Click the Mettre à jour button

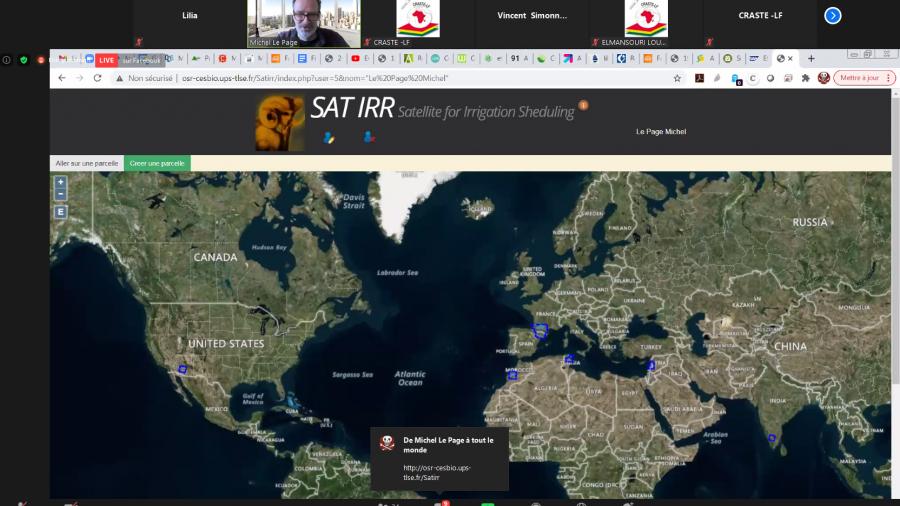[x=859, y=78]
